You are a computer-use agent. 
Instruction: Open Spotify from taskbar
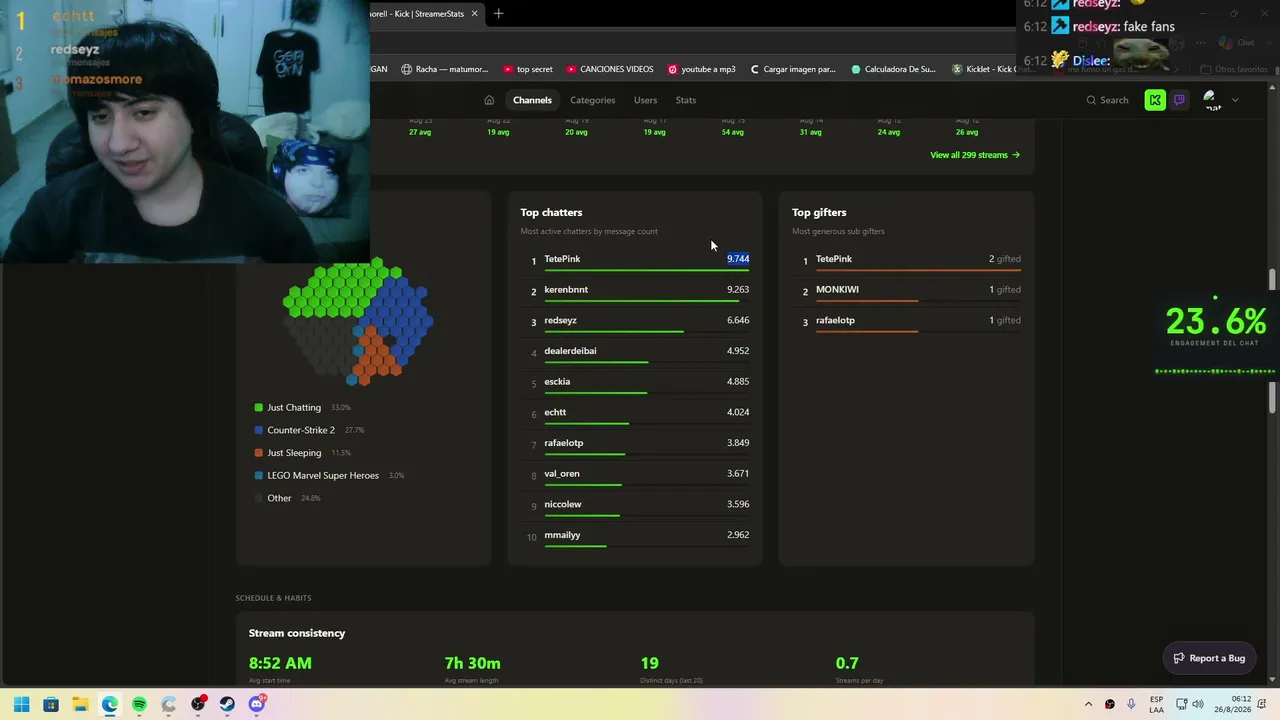139,704
